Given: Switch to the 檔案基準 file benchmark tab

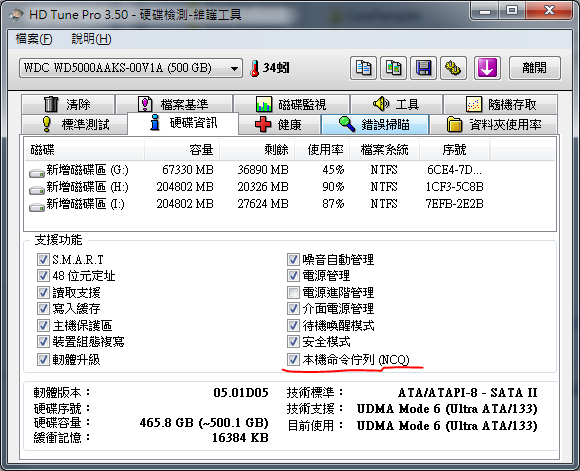Looking at the screenshot, I should [174, 104].
